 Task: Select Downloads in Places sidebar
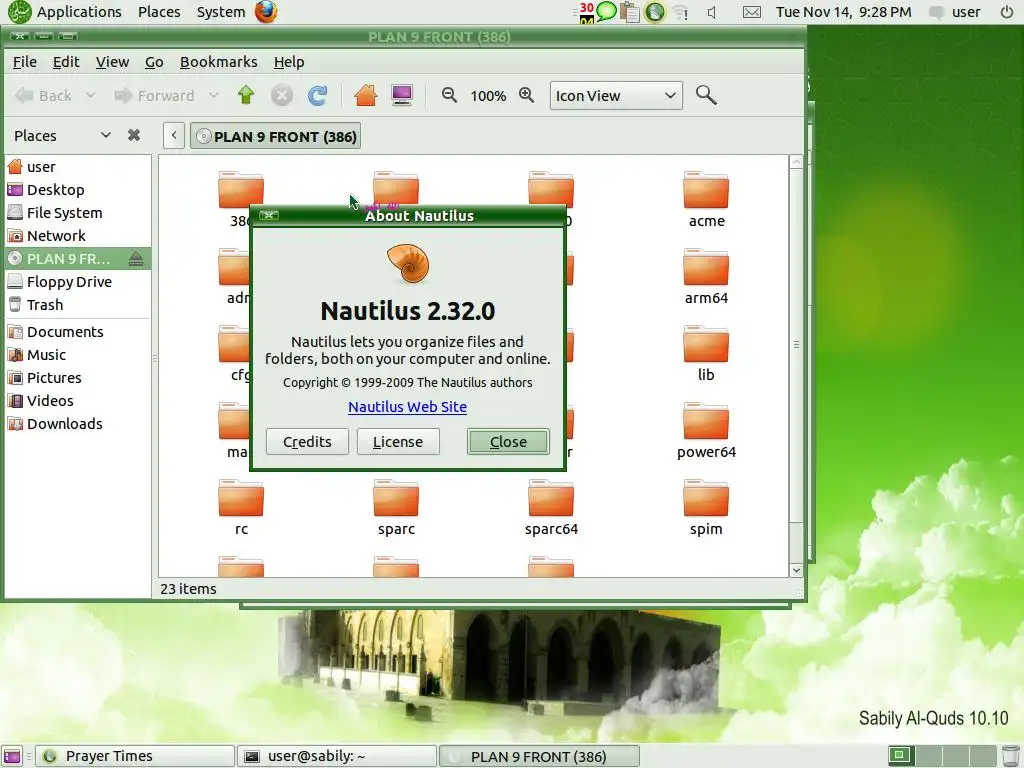pyautogui.click(x=78, y=423)
